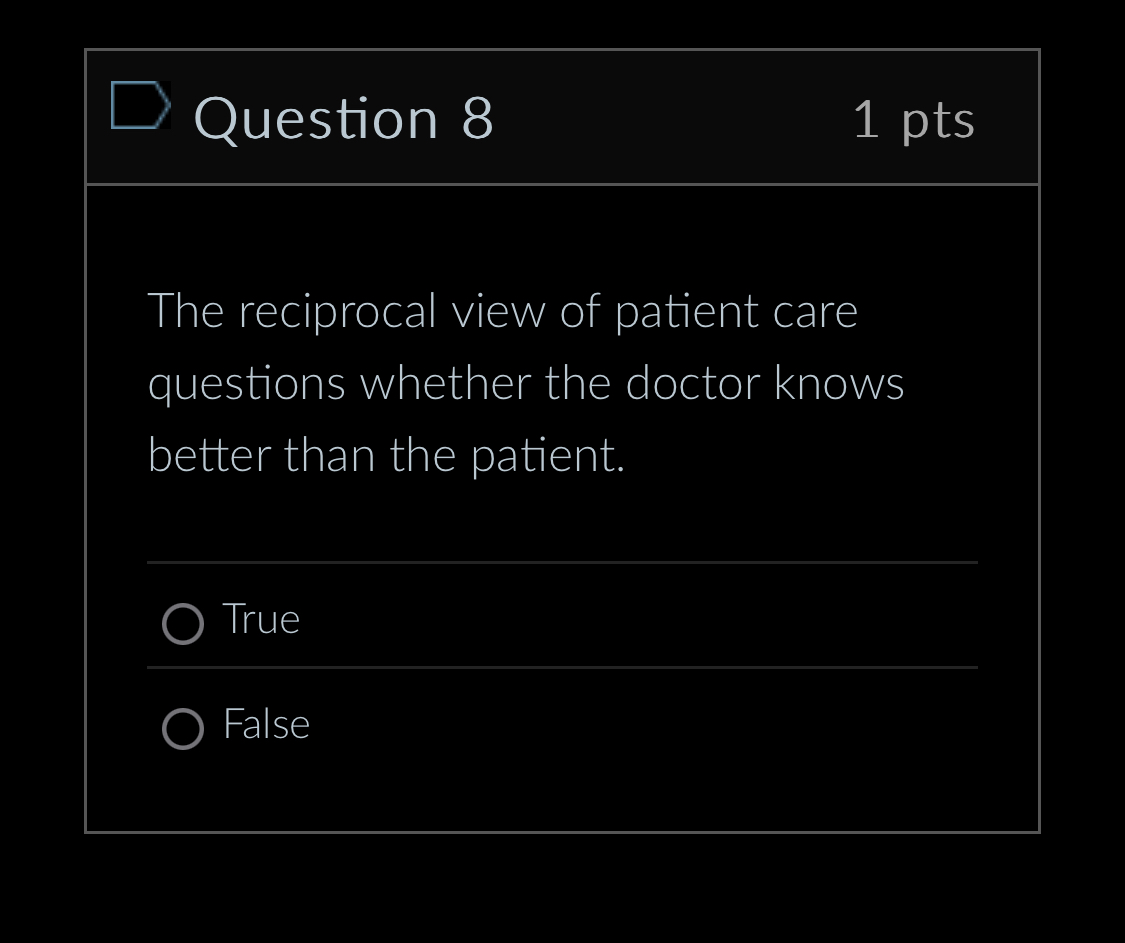The height and width of the screenshot is (943, 1125).
Task: Click the separator between True and False
Action: pyautogui.click(x=562, y=667)
